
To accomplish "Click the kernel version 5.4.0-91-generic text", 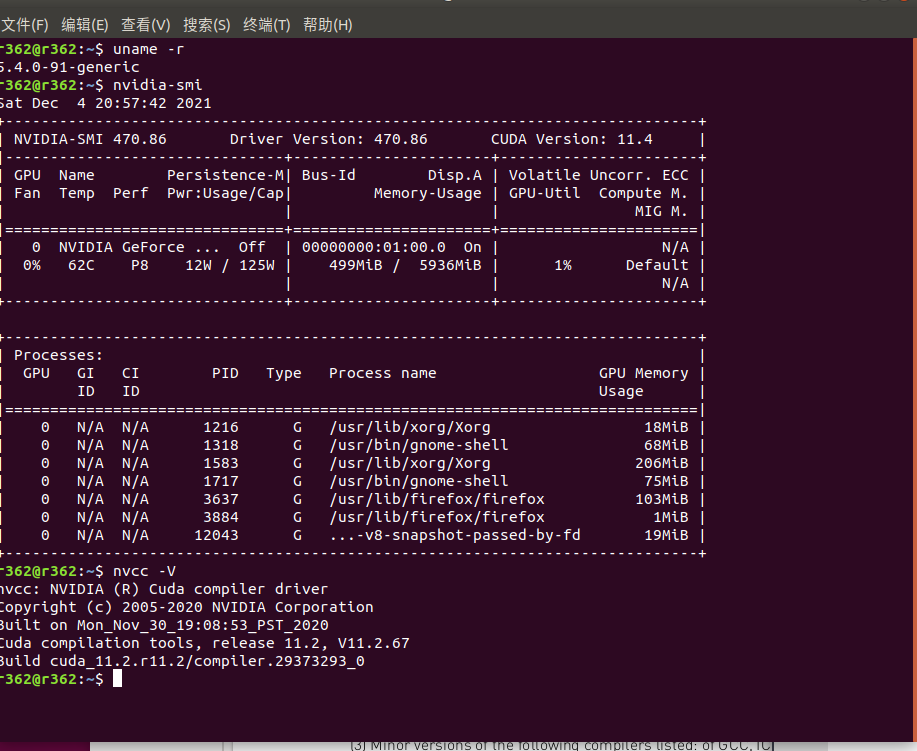I will [x=70, y=67].
